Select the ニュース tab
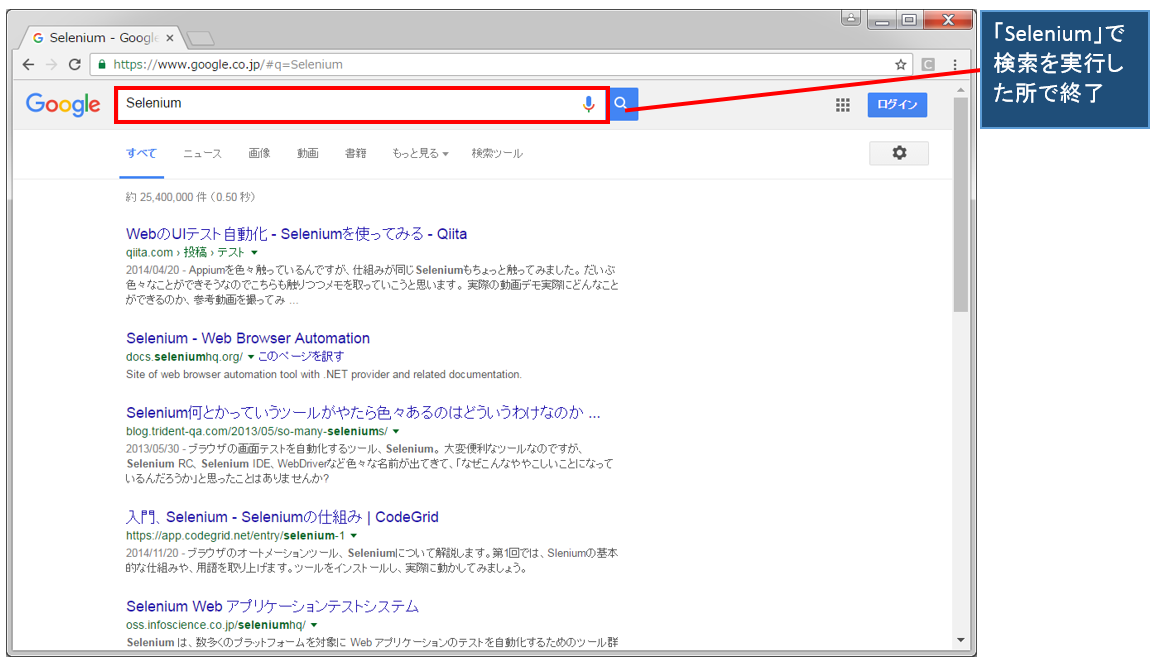 click(x=202, y=153)
